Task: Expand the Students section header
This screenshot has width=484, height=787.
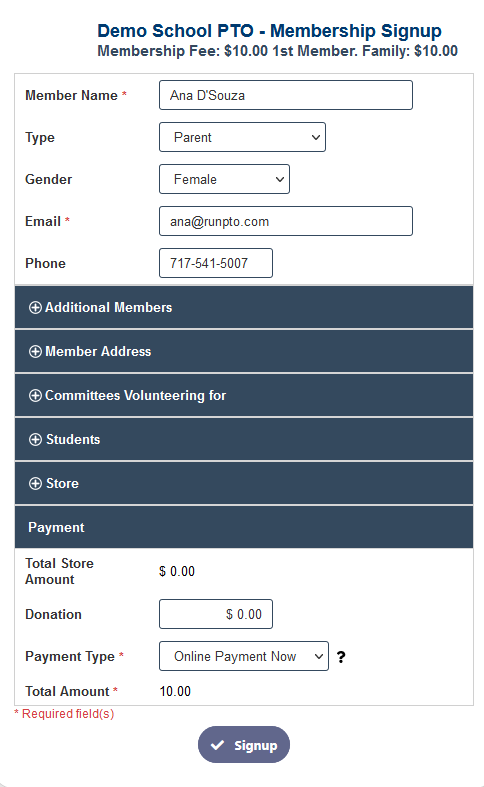Action: tap(244, 439)
